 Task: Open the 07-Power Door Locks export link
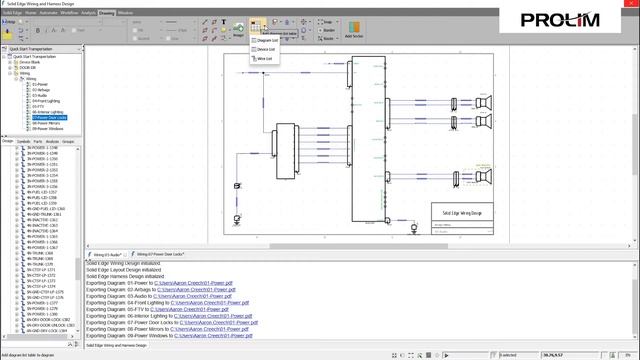tap(219, 322)
